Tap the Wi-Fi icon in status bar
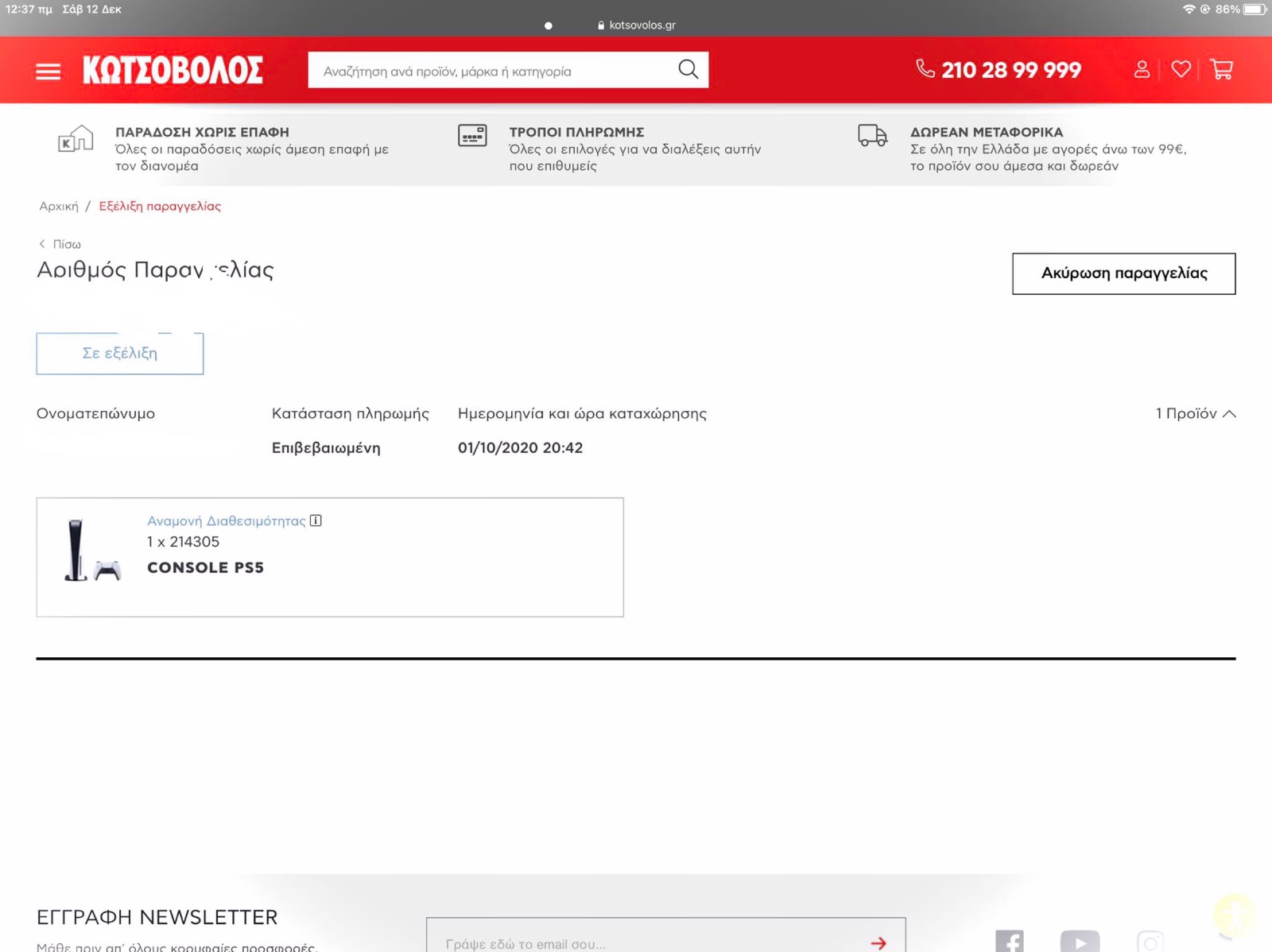Screen dimensions: 1272x952 [x=1189, y=10]
